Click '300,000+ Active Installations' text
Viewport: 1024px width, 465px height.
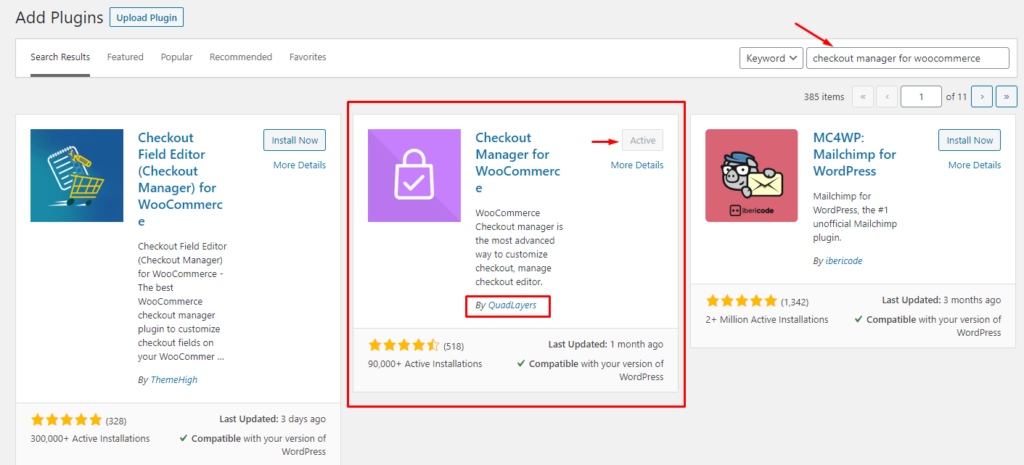[x=90, y=438]
